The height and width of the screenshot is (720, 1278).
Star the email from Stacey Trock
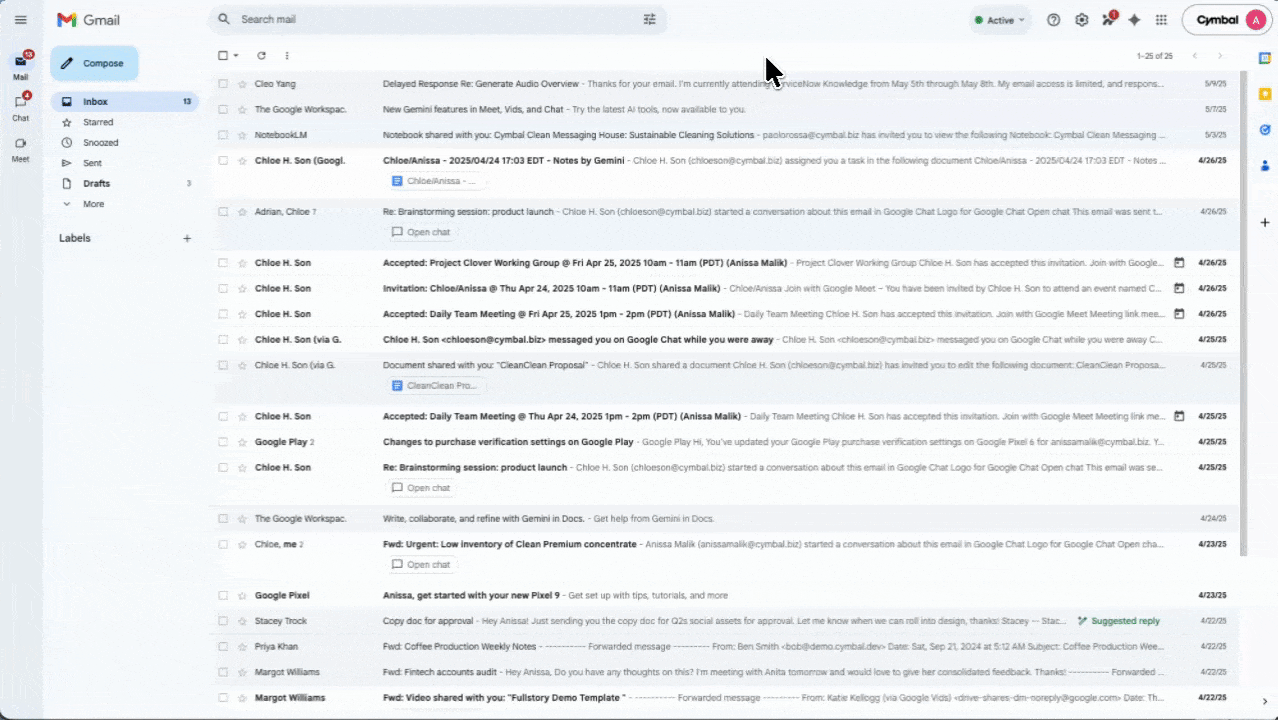[242, 620]
